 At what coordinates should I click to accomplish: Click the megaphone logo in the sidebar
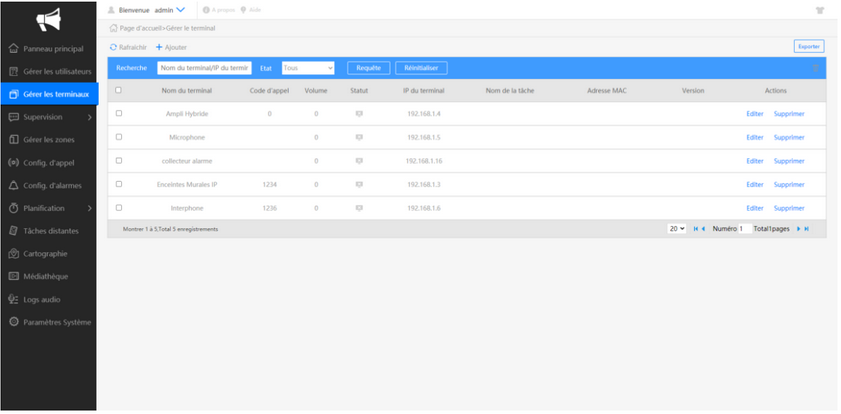[x=48, y=20]
